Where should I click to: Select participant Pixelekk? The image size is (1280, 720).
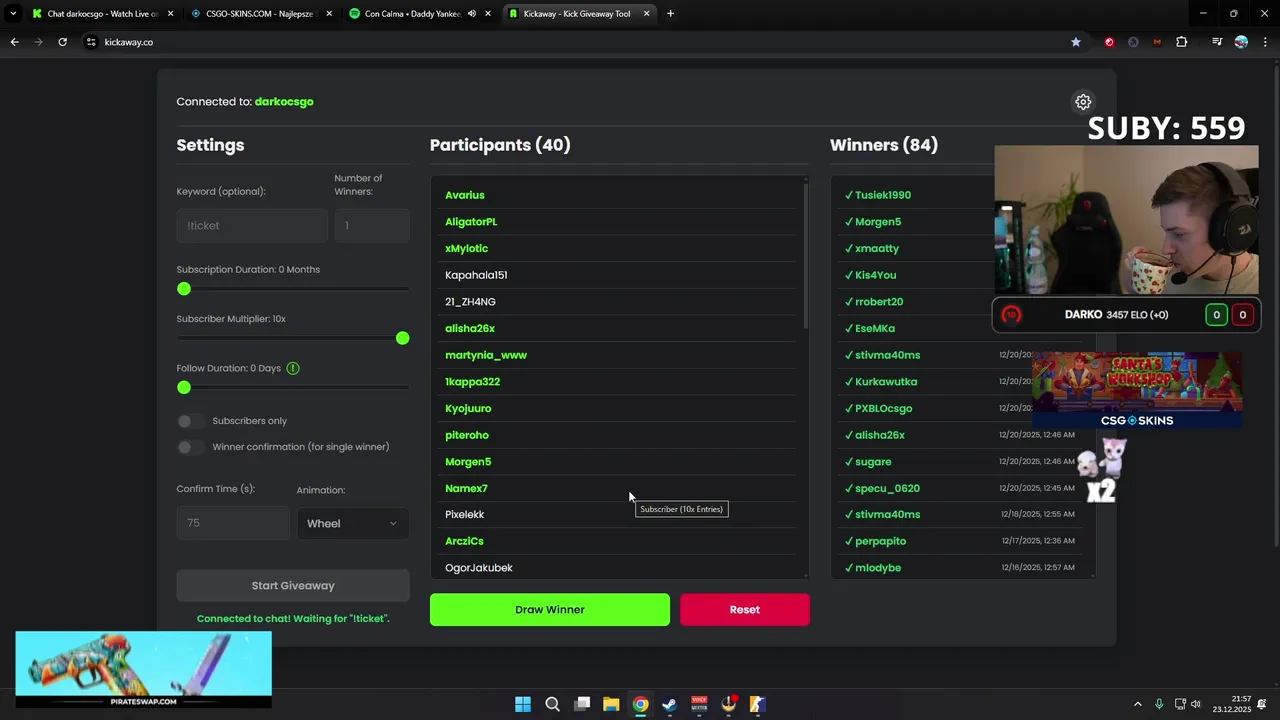[465, 515]
